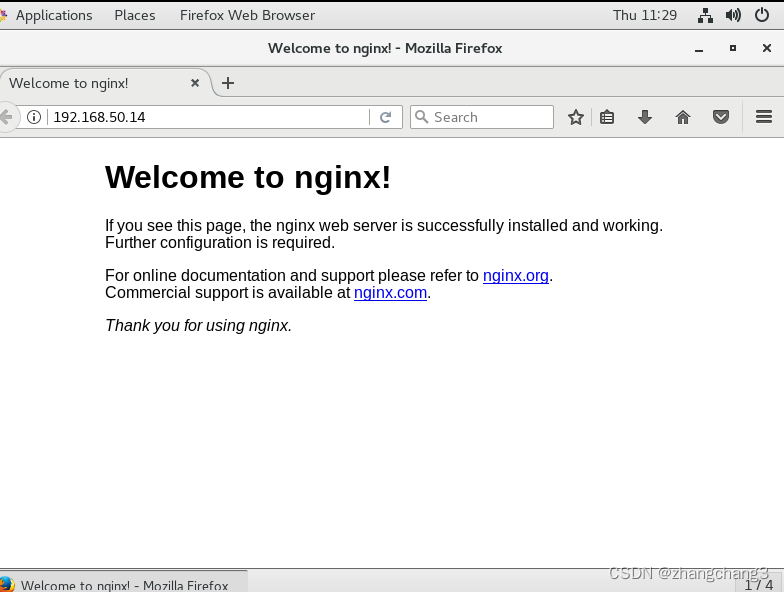Save the page to Pocket
Screen dimensions: 784x592
720,117
